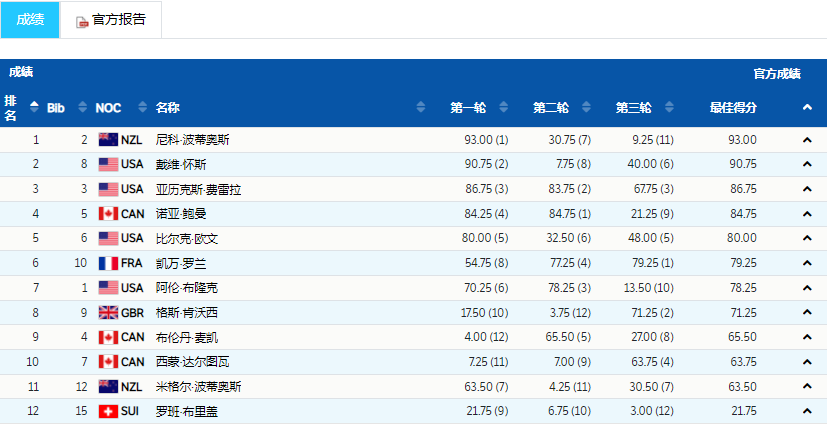This screenshot has height=425, width=827.
Task: Click the 官方成绩 label
Action: pos(777,74)
